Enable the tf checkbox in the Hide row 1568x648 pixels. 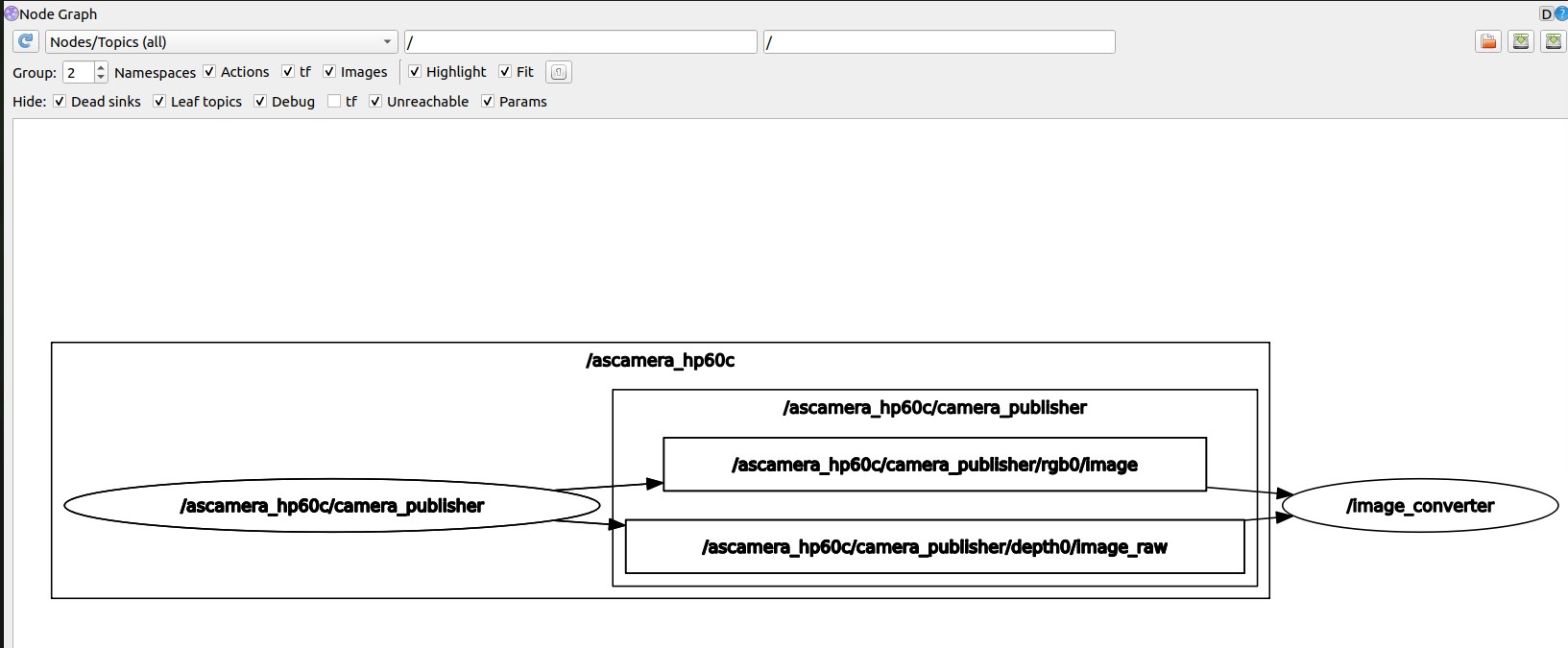pos(334,102)
